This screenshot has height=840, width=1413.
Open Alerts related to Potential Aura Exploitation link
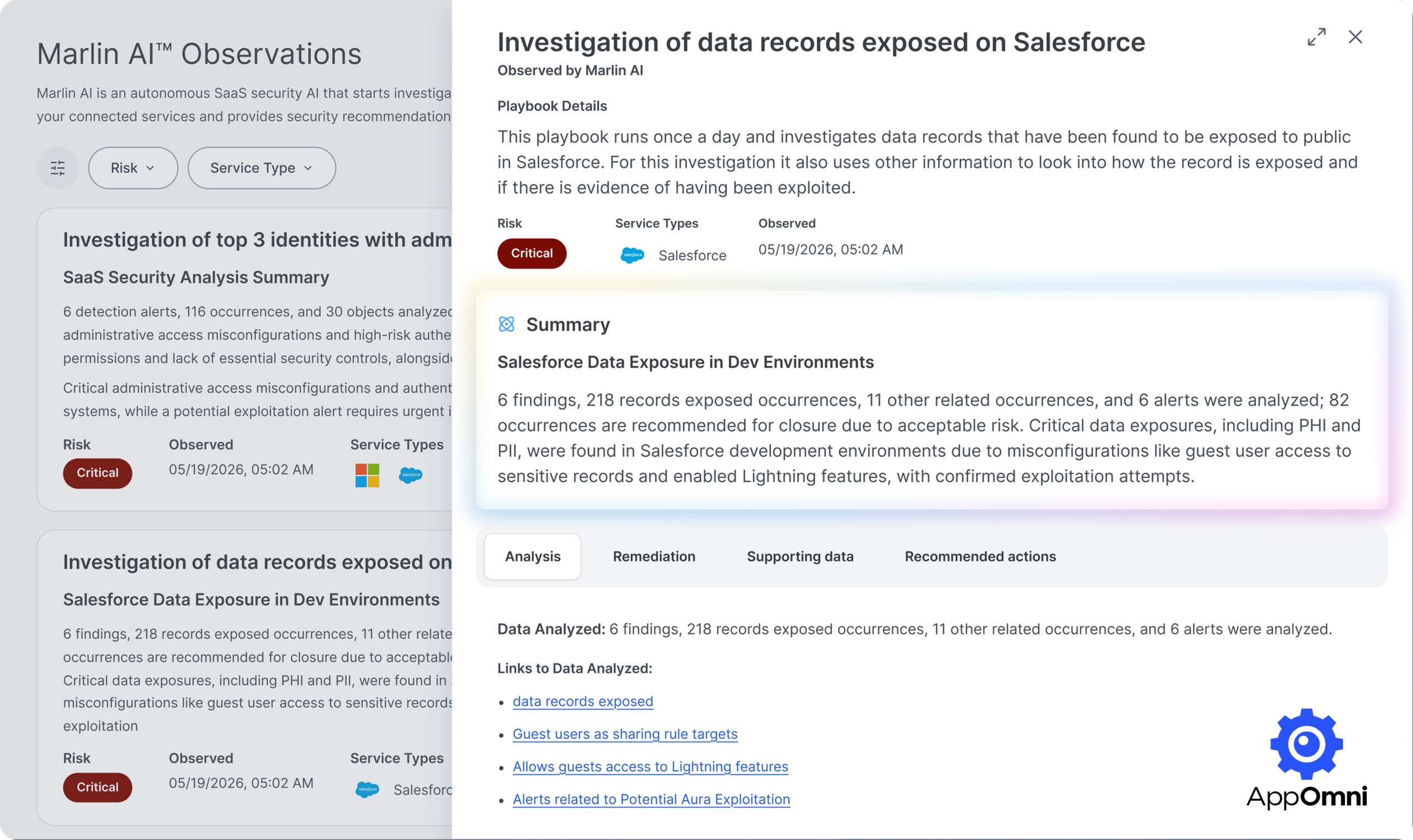(x=651, y=799)
